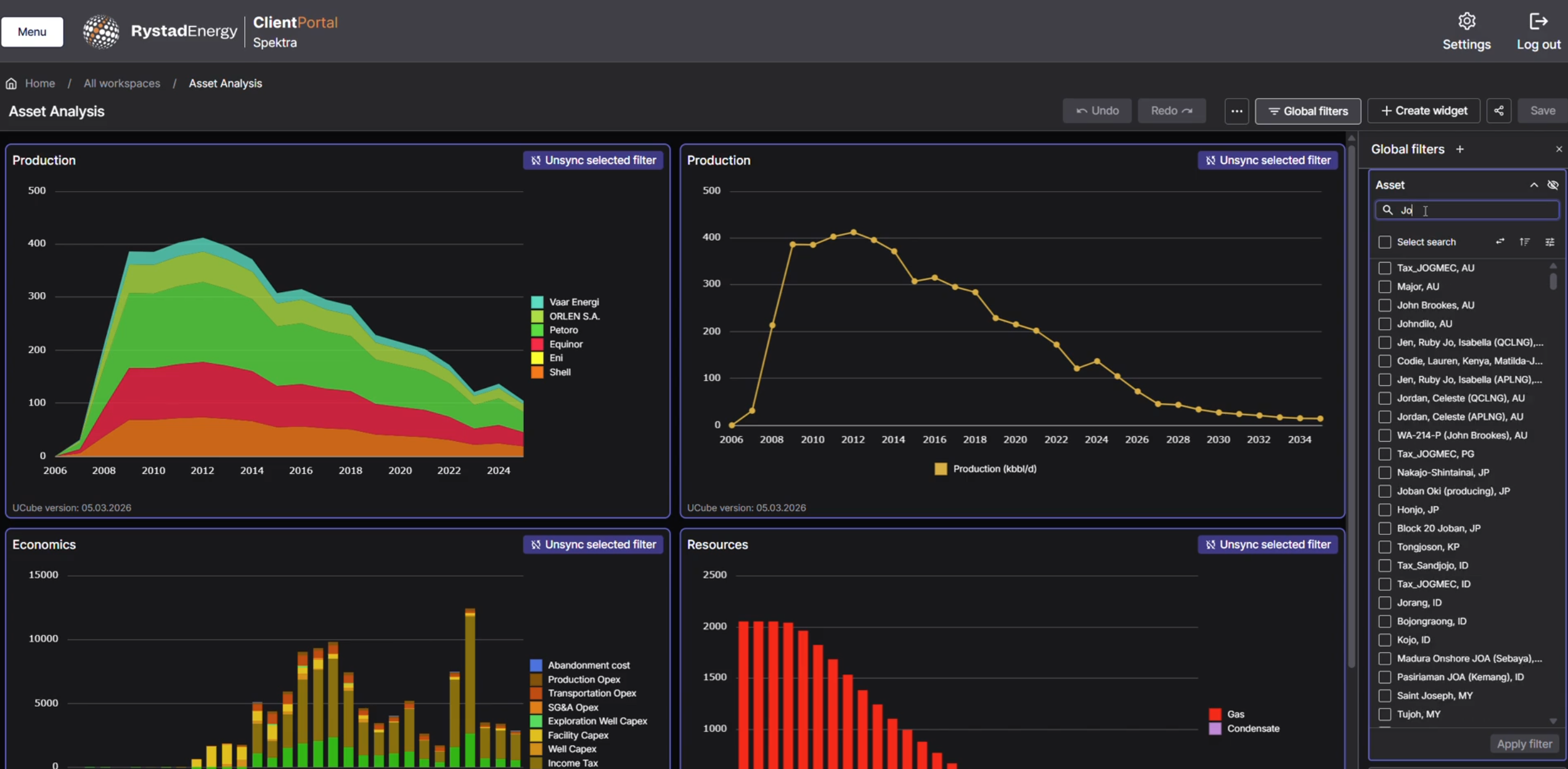
Task: Open the three-dots more options menu
Action: click(x=1236, y=111)
